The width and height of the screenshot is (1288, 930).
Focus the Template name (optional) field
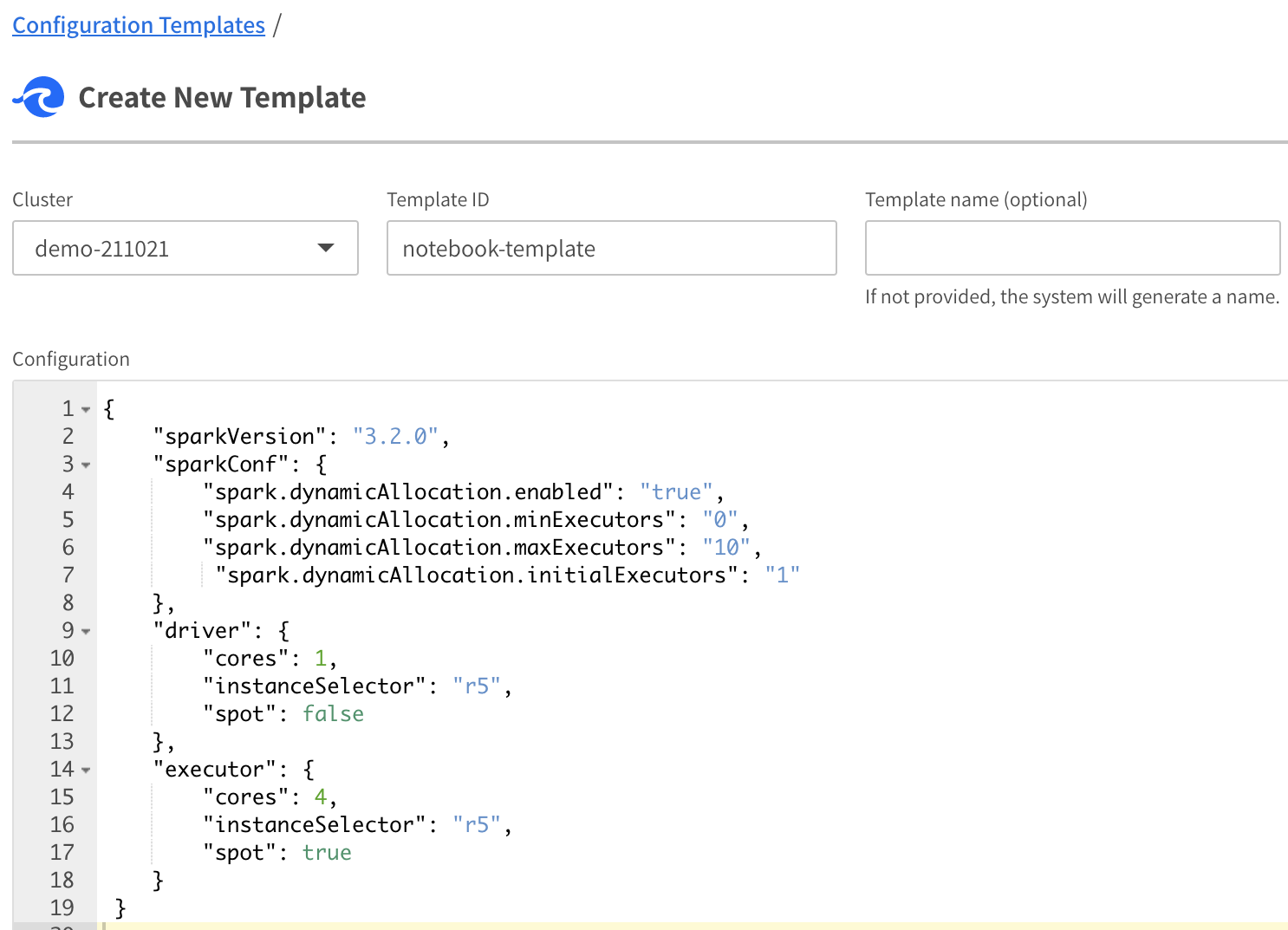pos(1072,249)
